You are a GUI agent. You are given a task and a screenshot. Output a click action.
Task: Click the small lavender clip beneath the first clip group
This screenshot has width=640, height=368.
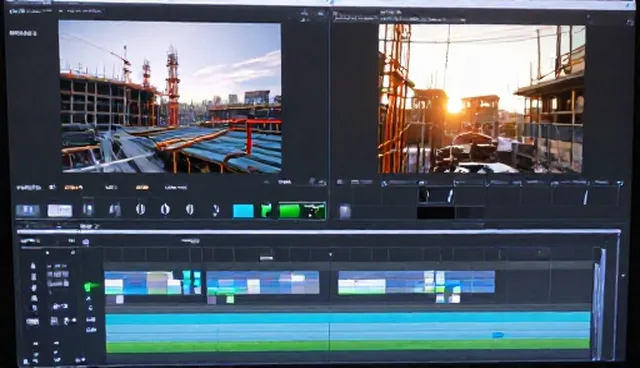[120, 299]
